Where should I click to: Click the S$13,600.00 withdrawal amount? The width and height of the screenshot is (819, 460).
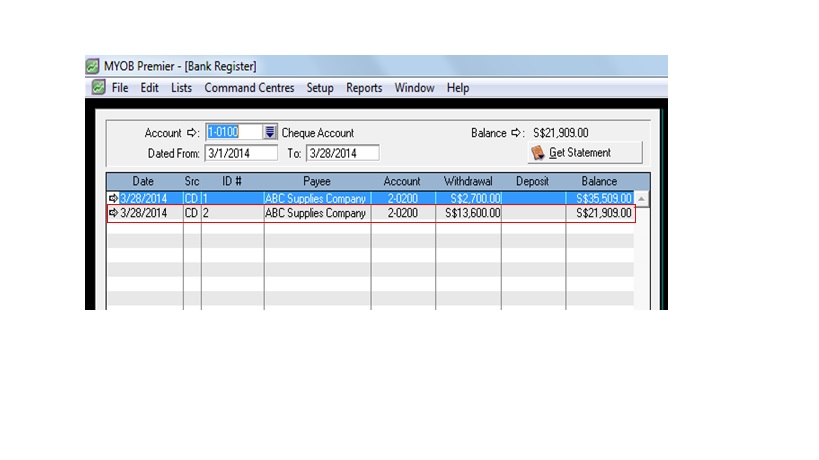pos(472,213)
